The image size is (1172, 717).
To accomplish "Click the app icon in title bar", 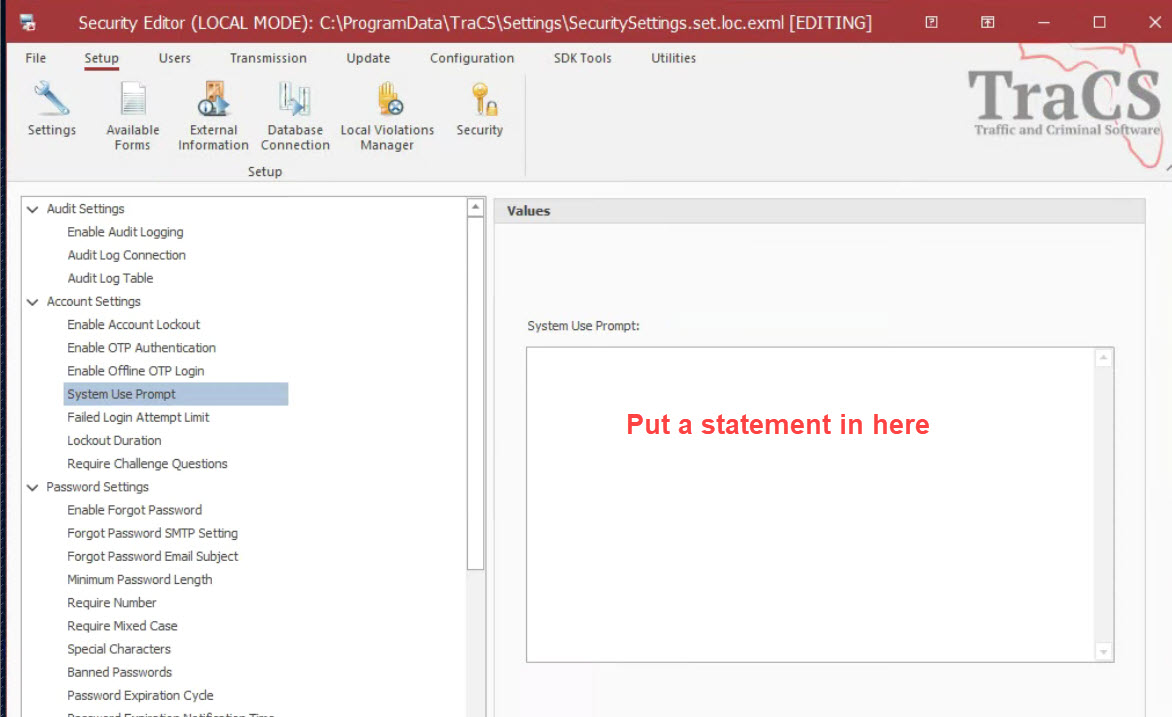I will click(x=28, y=22).
